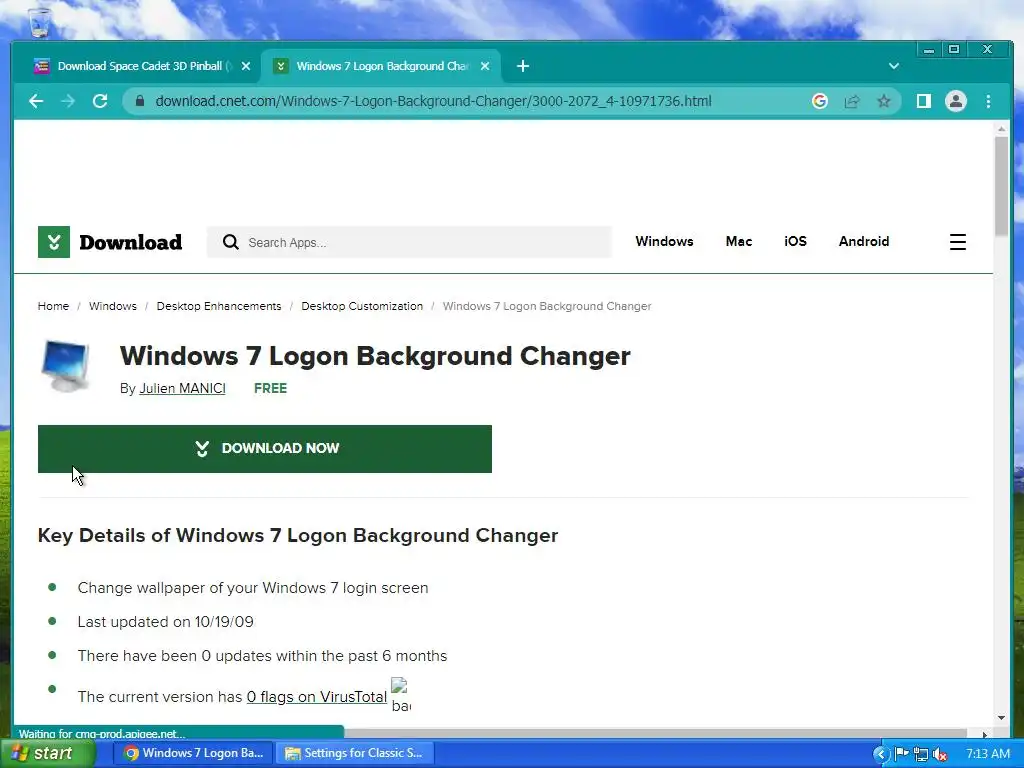Open the hamburger site menu
Viewport: 1024px width, 768px height.
click(x=957, y=242)
